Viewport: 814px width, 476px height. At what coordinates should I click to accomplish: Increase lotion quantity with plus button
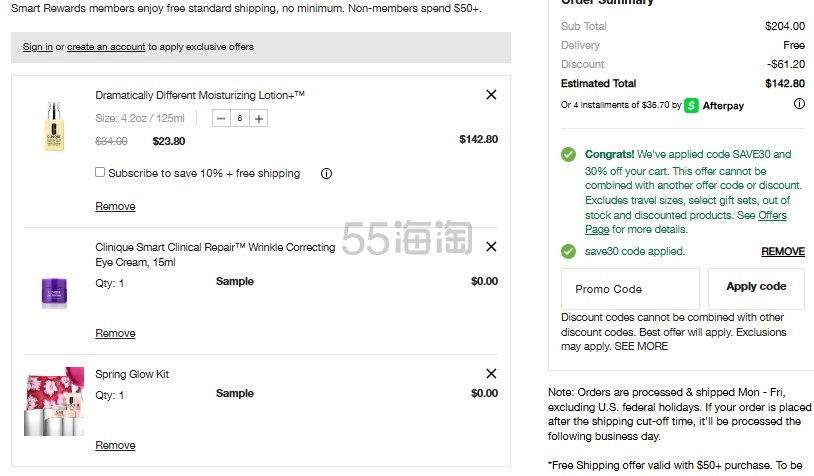click(x=259, y=118)
